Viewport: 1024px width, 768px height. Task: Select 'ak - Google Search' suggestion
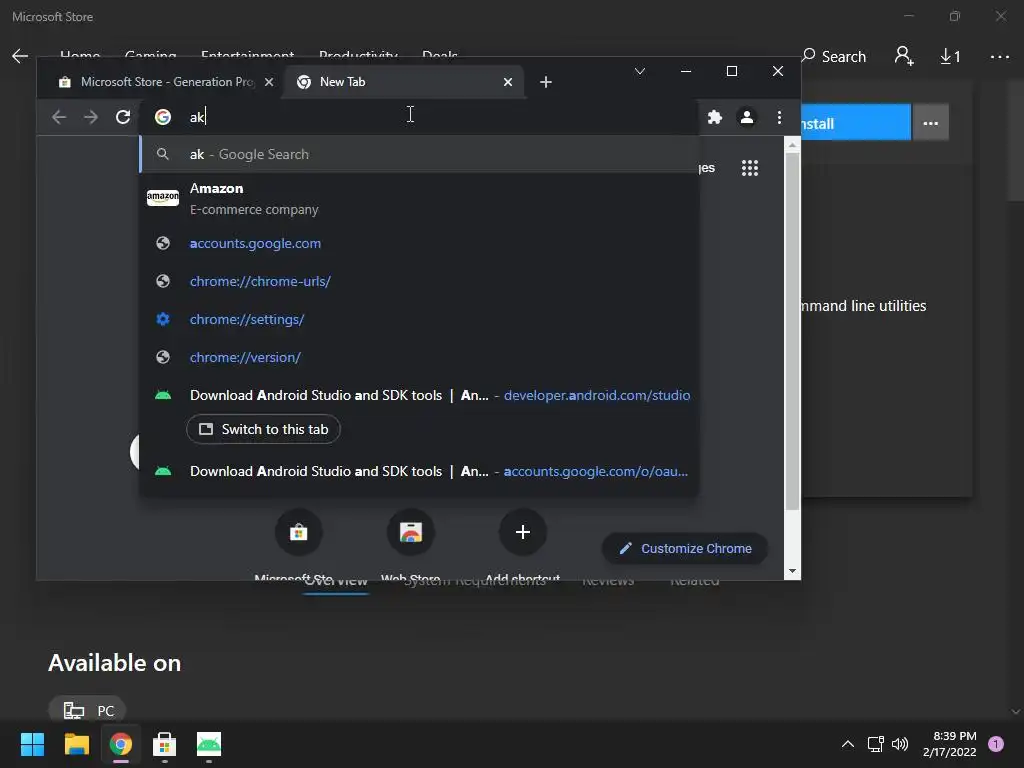(x=419, y=154)
